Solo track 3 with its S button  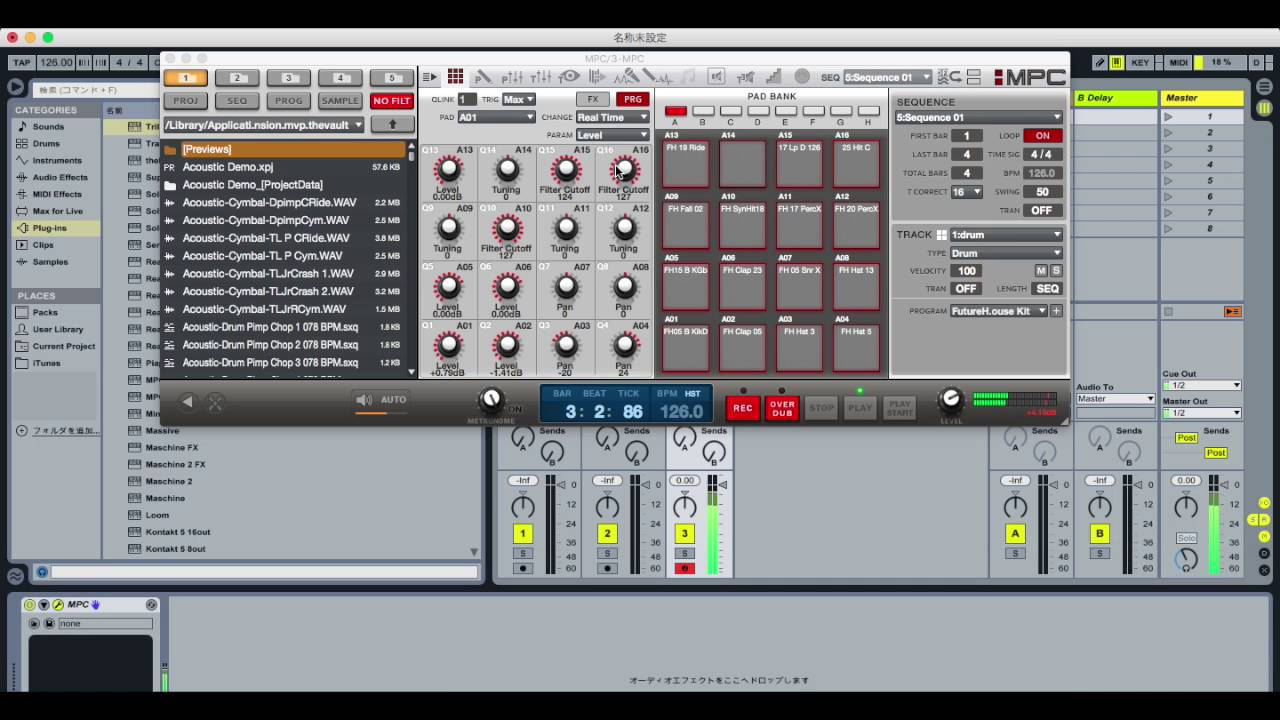click(685, 553)
